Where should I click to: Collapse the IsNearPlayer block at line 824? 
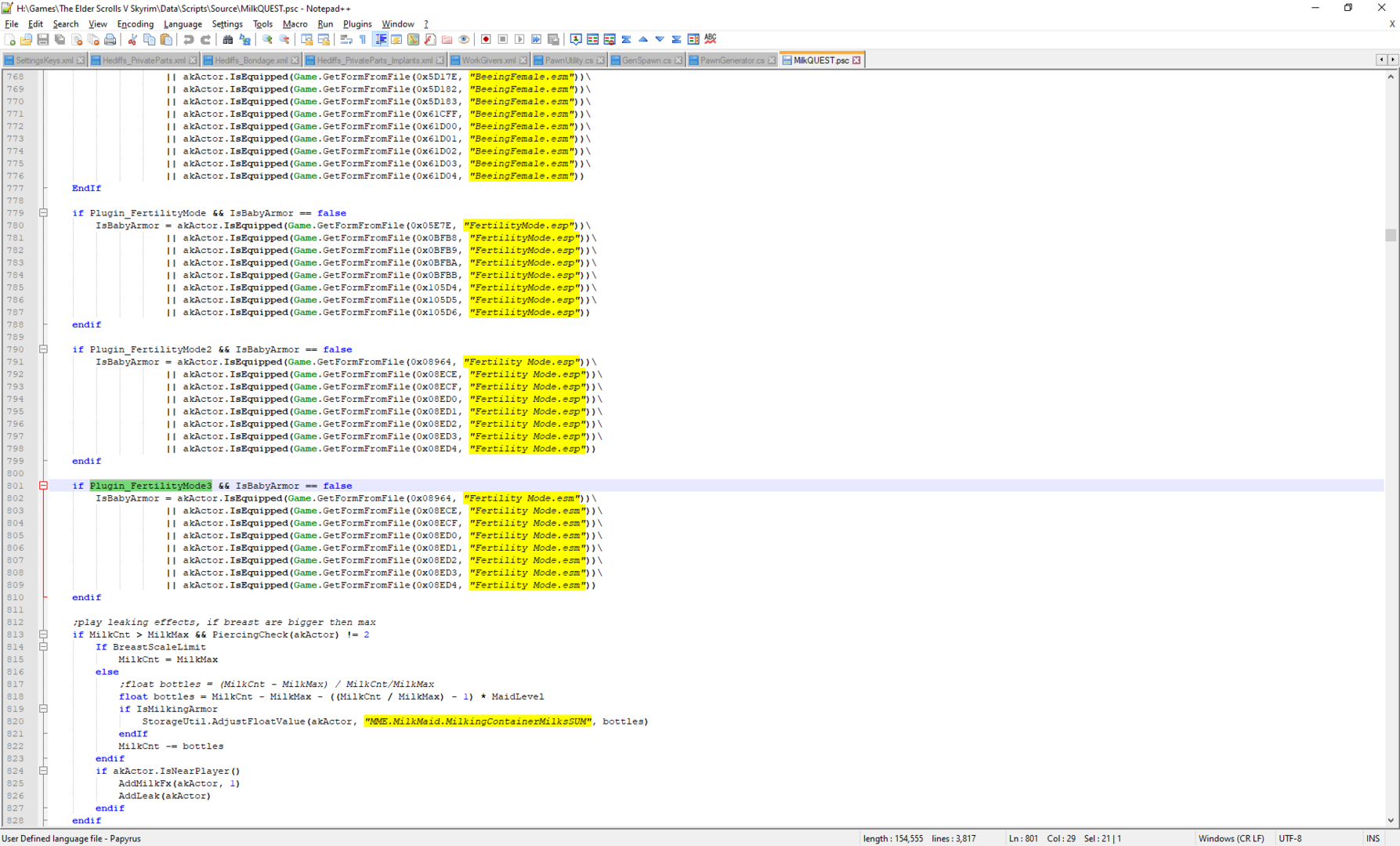[43, 771]
